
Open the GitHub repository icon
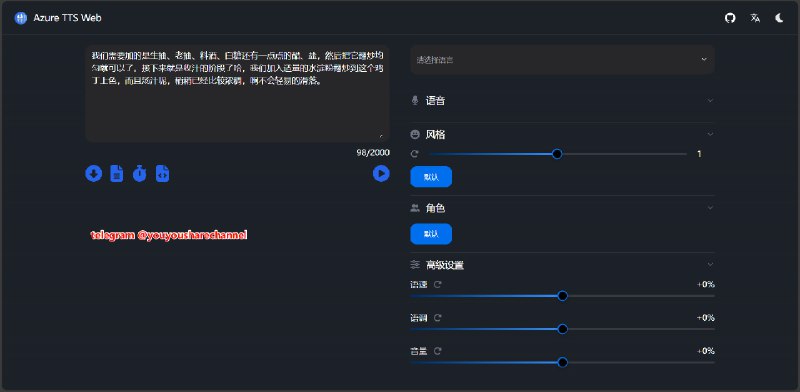730,18
